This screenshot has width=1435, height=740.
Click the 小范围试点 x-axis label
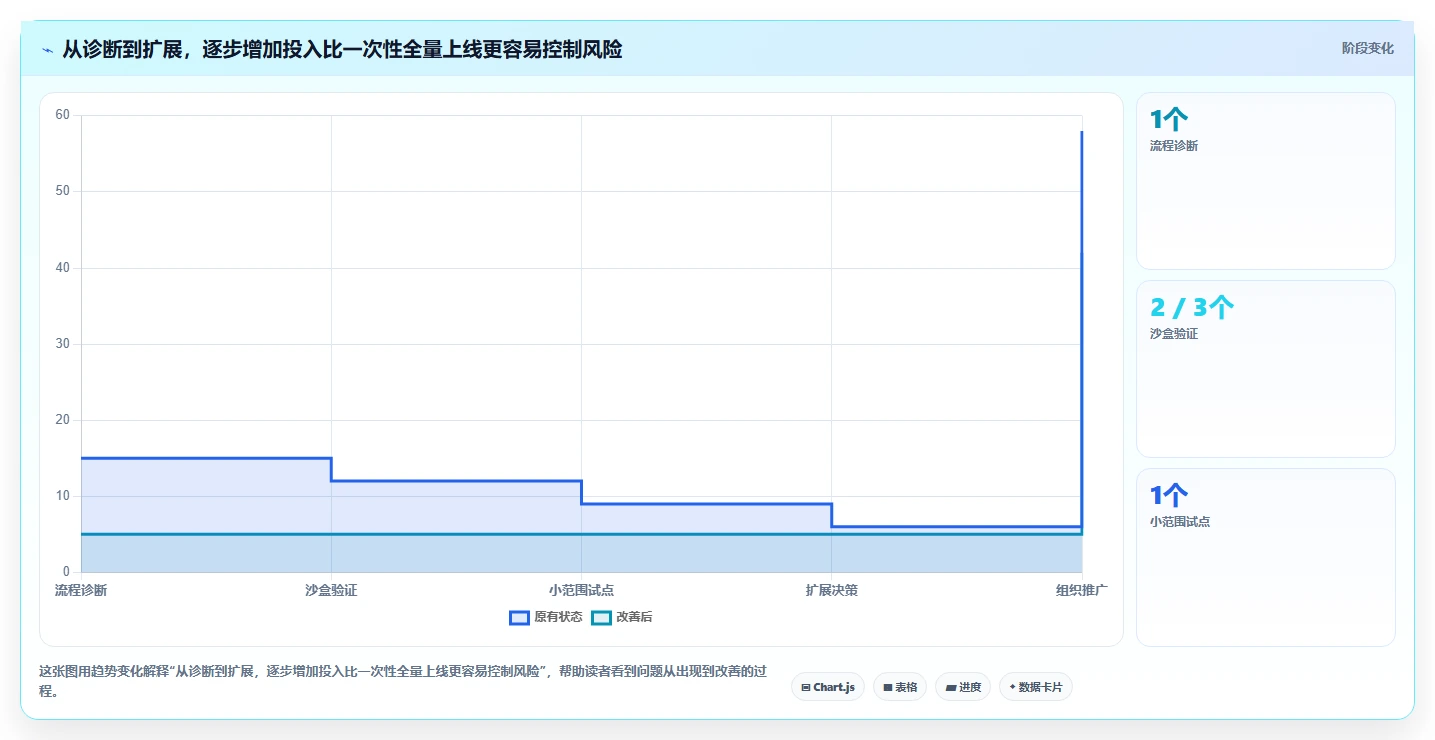581,590
